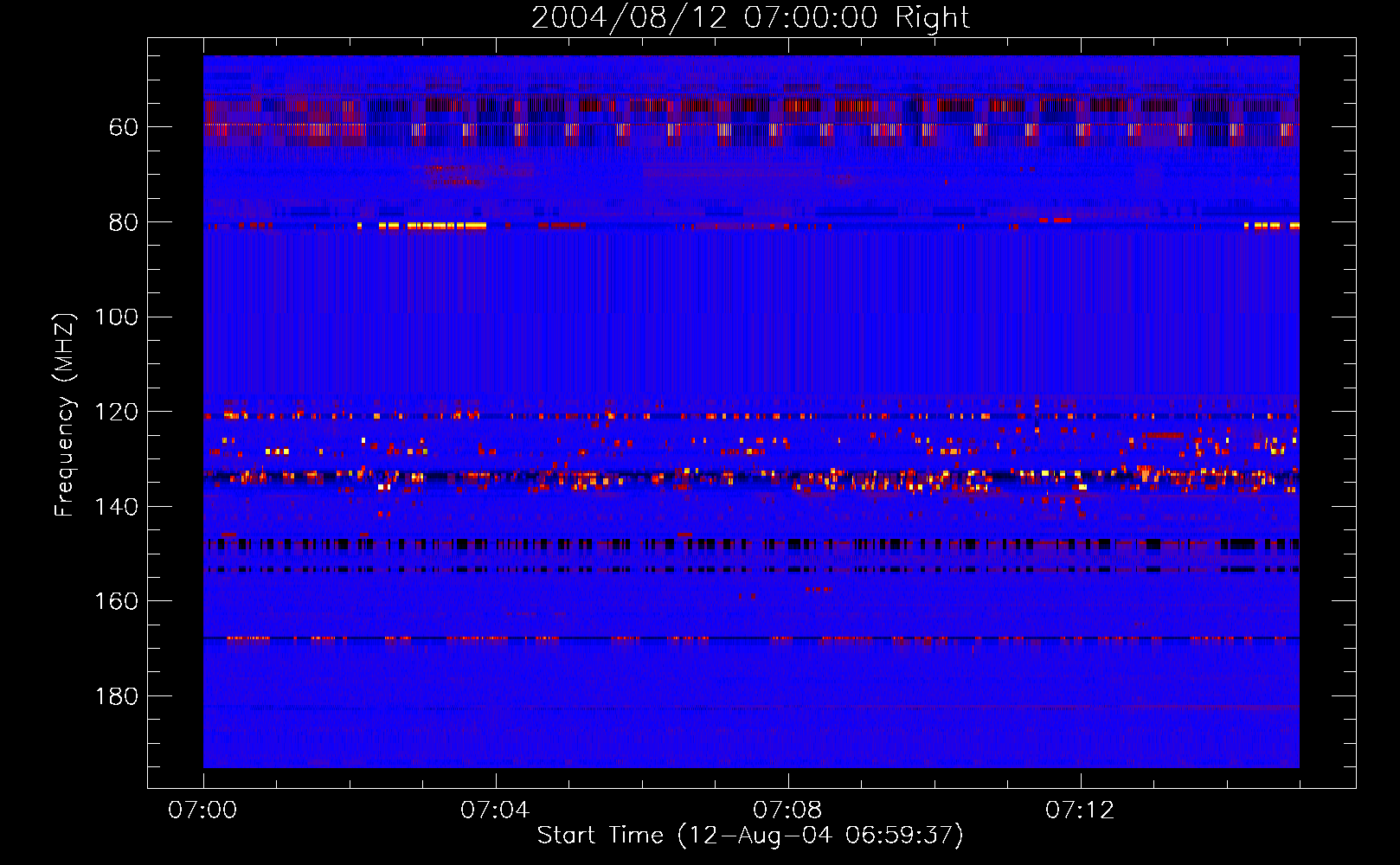Click the 07:08 time axis label

[x=787, y=810]
